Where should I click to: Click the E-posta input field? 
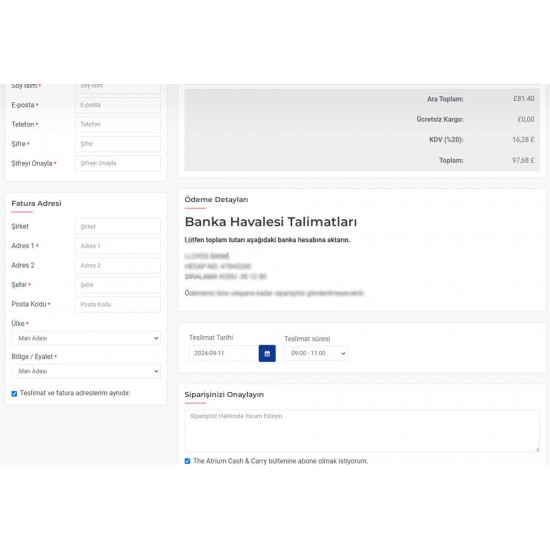click(x=118, y=105)
